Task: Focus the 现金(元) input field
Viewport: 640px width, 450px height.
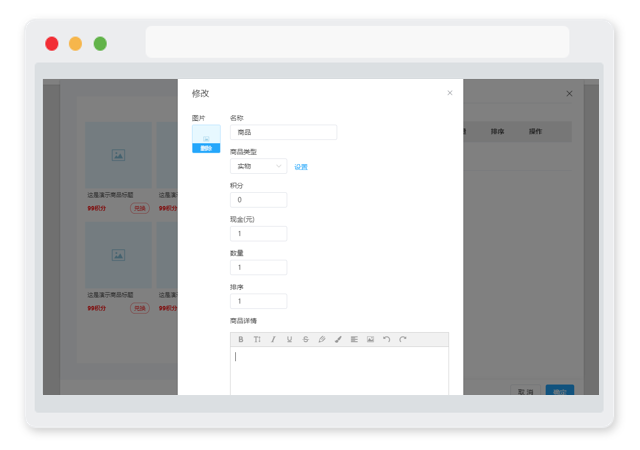Action: (258, 234)
